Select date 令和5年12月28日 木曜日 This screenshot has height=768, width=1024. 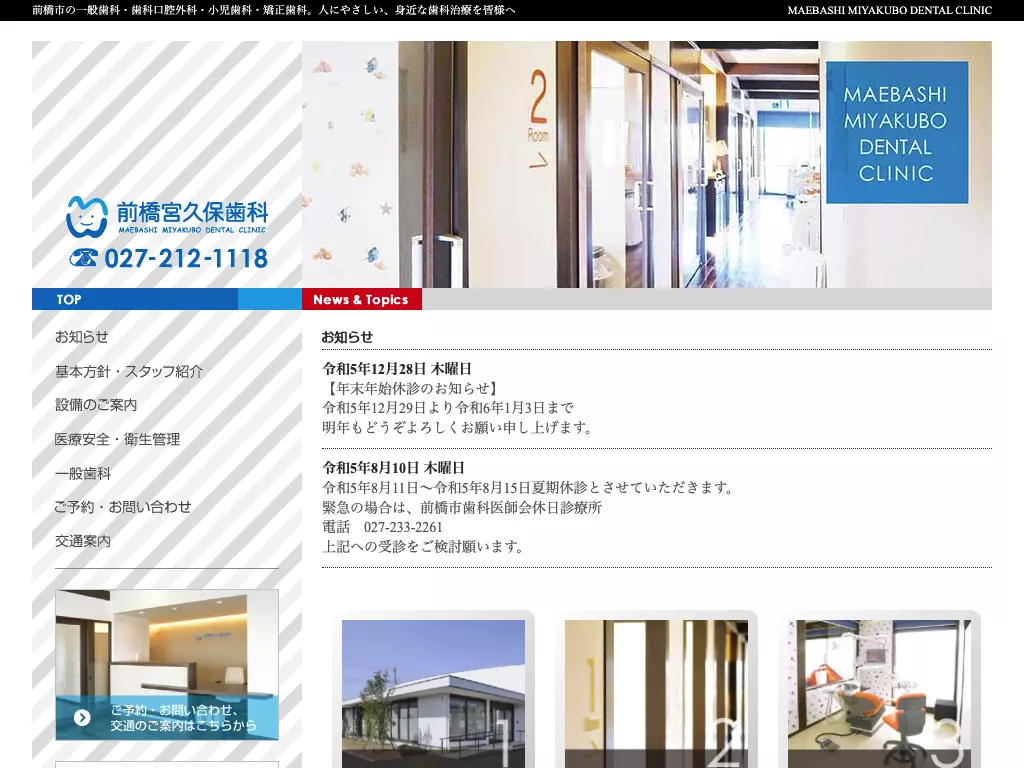pyautogui.click(x=397, y=369)
